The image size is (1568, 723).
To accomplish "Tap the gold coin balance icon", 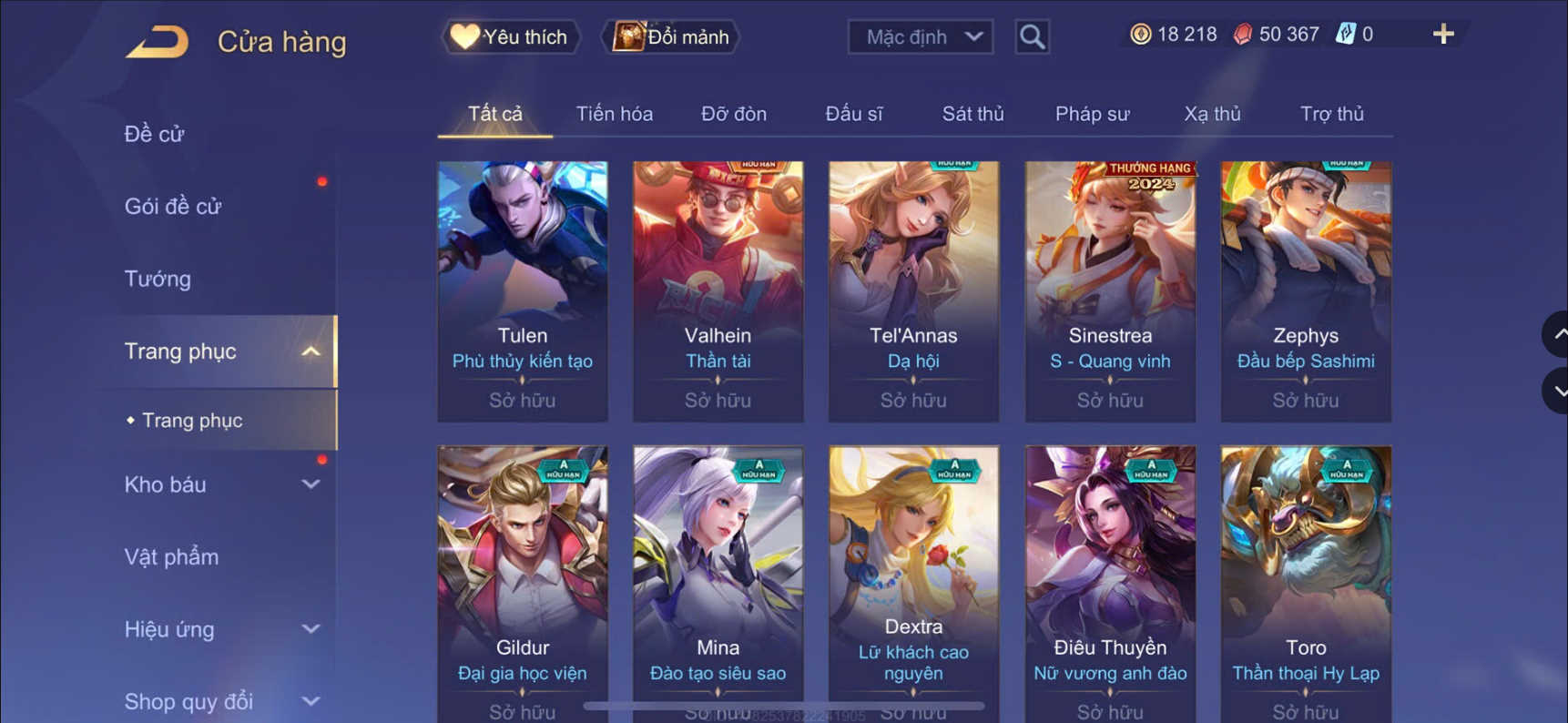I will [1140, 35].
